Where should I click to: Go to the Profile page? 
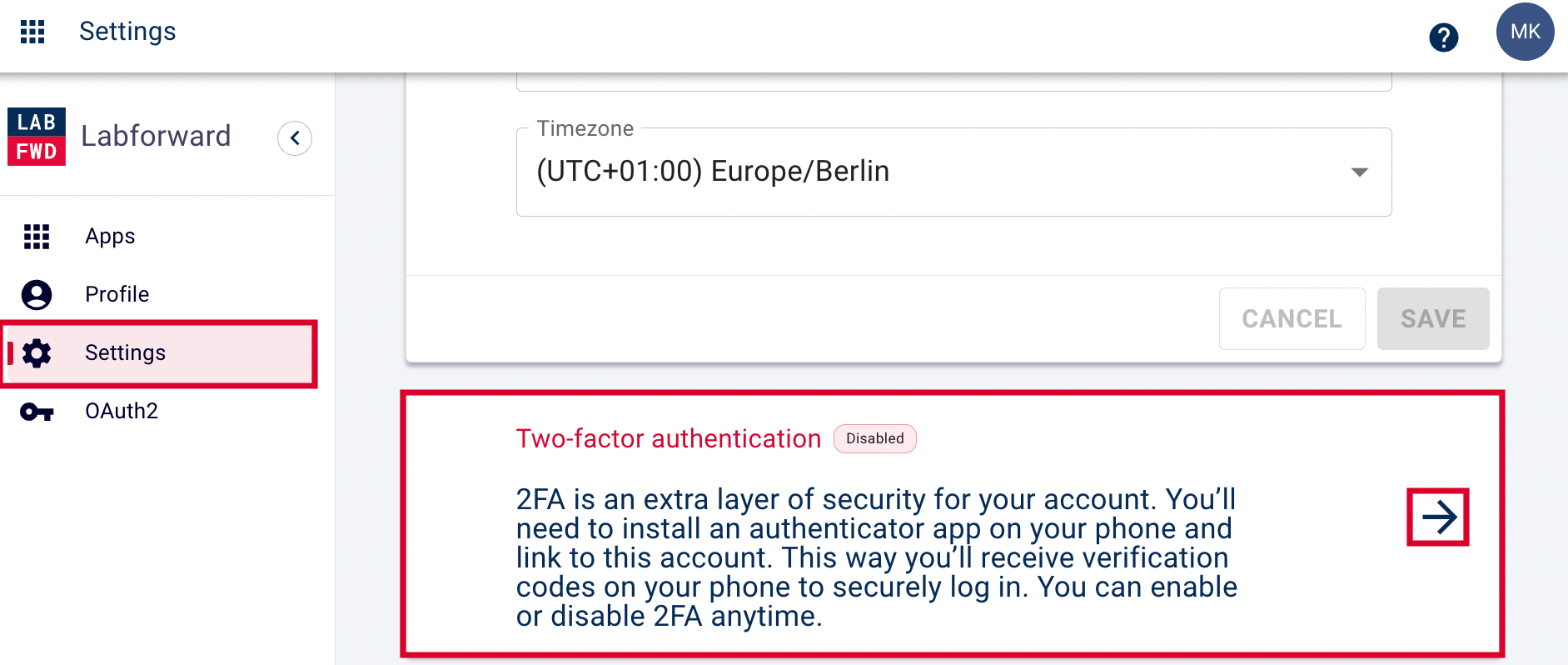click(159, 295)
